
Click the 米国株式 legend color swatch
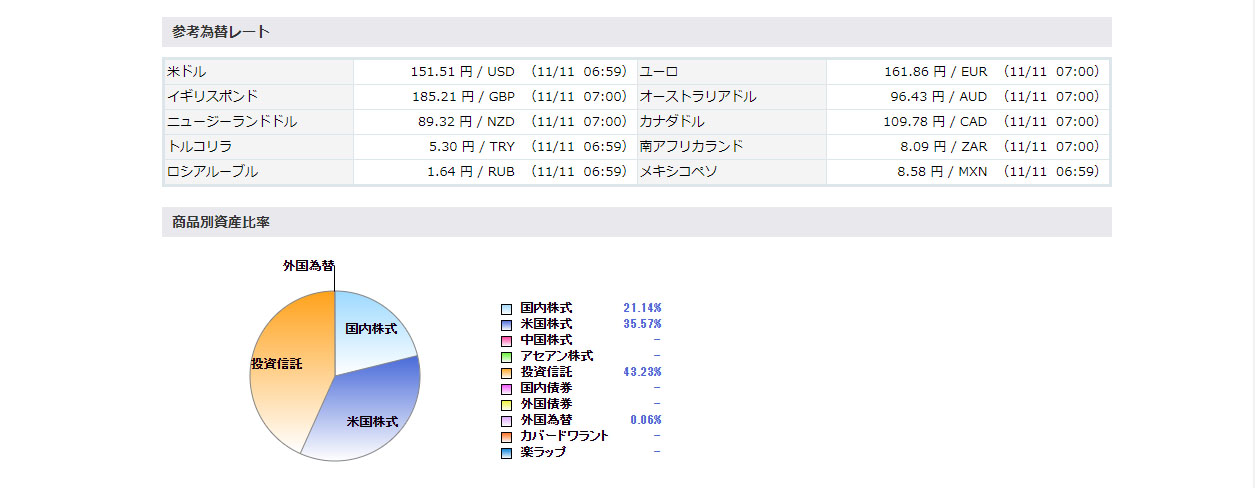pyautogui.click(x=507, y=325)
